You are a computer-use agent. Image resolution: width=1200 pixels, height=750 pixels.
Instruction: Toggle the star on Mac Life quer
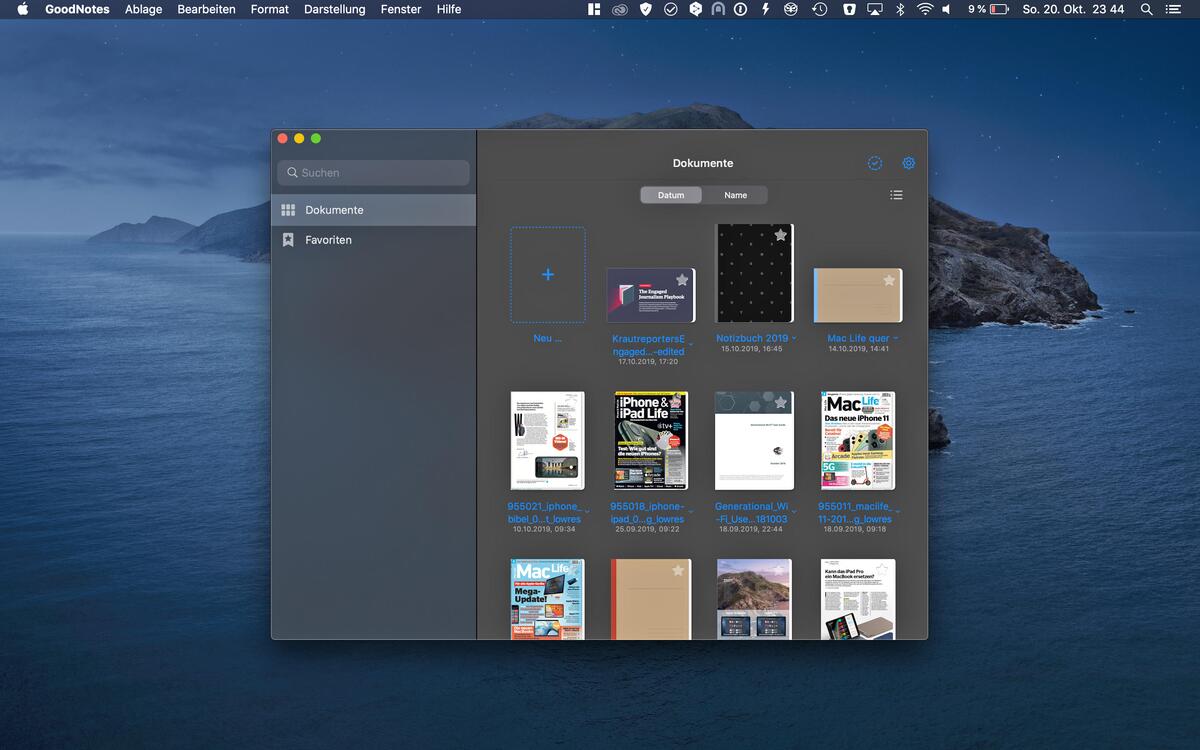coord(889,281)
